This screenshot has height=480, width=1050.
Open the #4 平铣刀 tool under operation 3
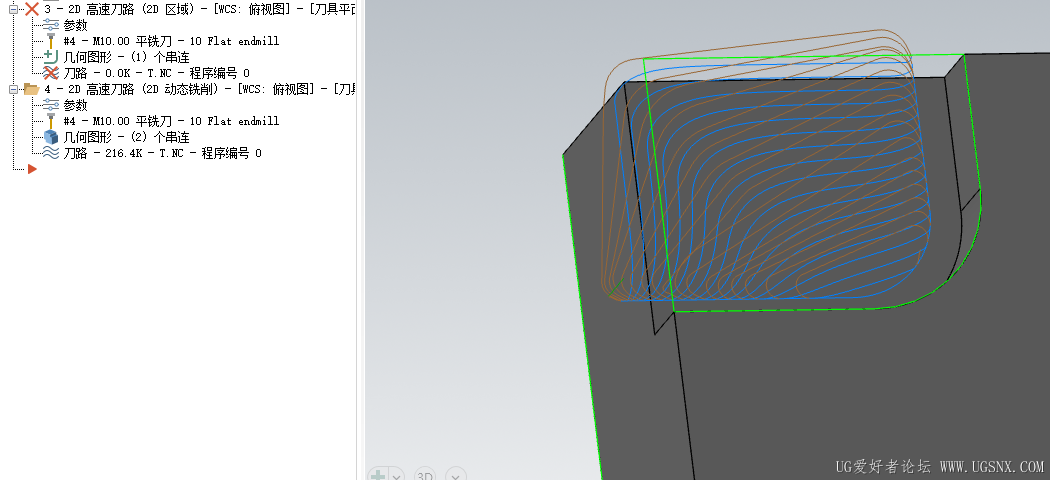coord(171,42)
